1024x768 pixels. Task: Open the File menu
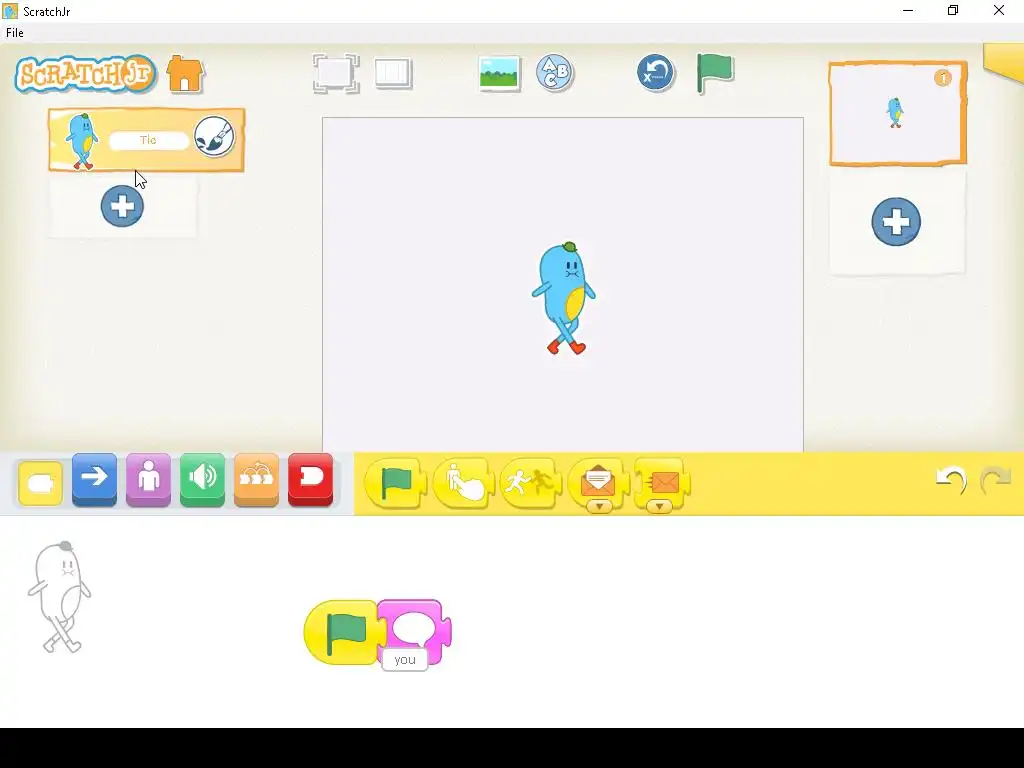(x=15, y=33)
